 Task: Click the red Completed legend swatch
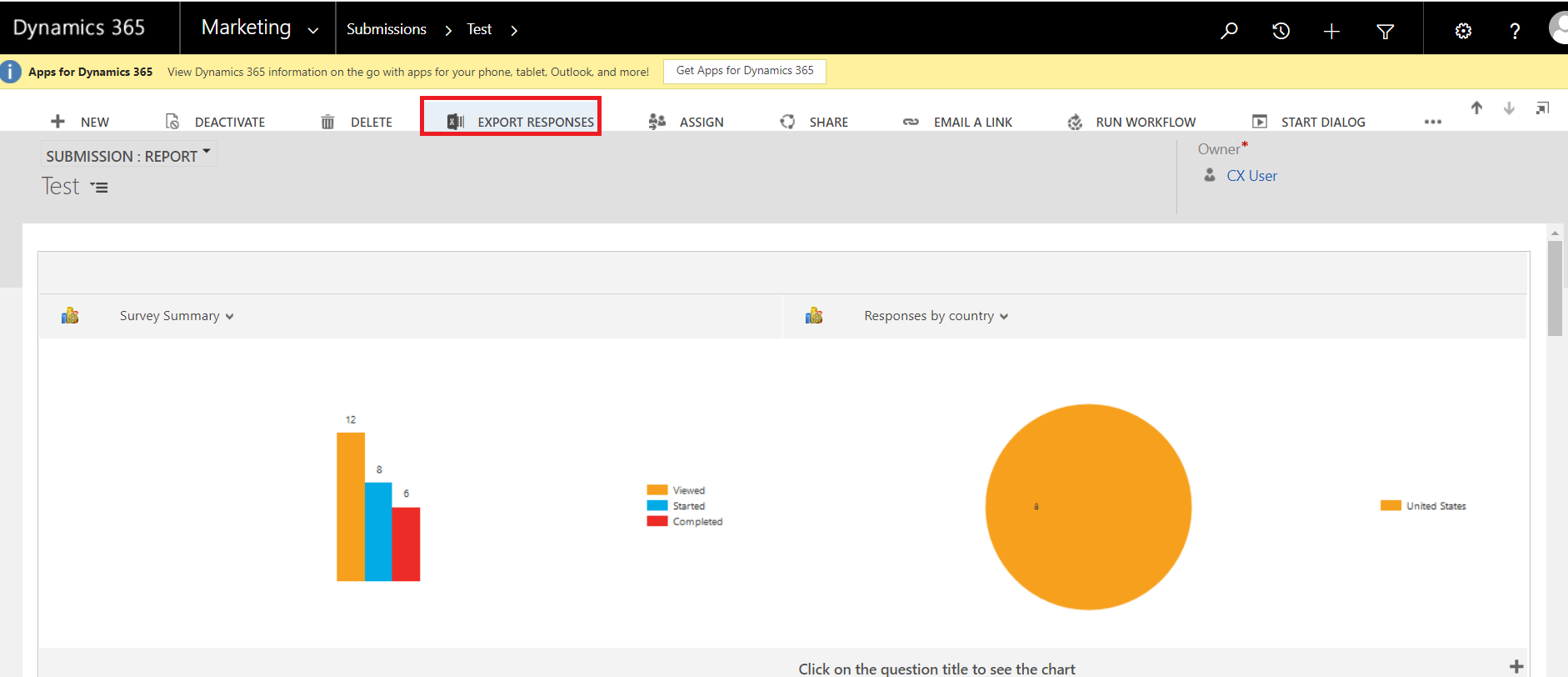pyautogui.click(x=657, y=521)
